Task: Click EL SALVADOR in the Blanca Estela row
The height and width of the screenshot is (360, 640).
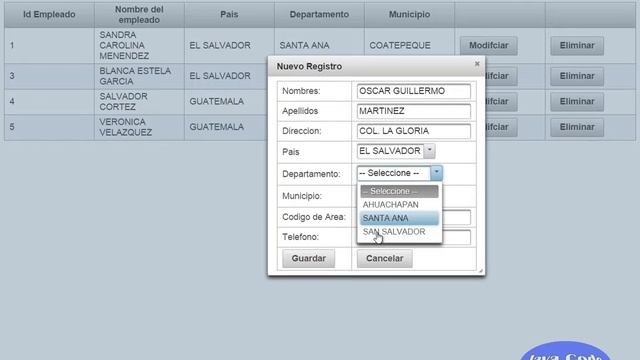Action: click(220, 76)
